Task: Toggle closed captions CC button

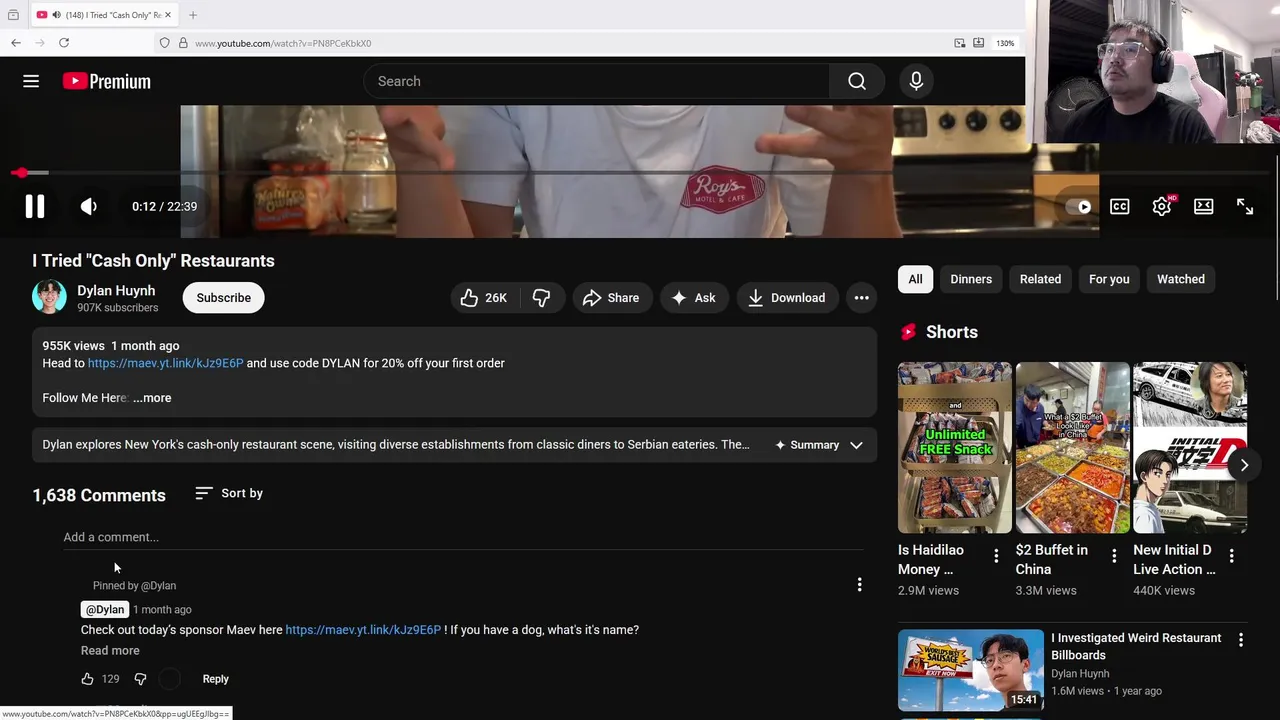Action: coord(1120,206)
